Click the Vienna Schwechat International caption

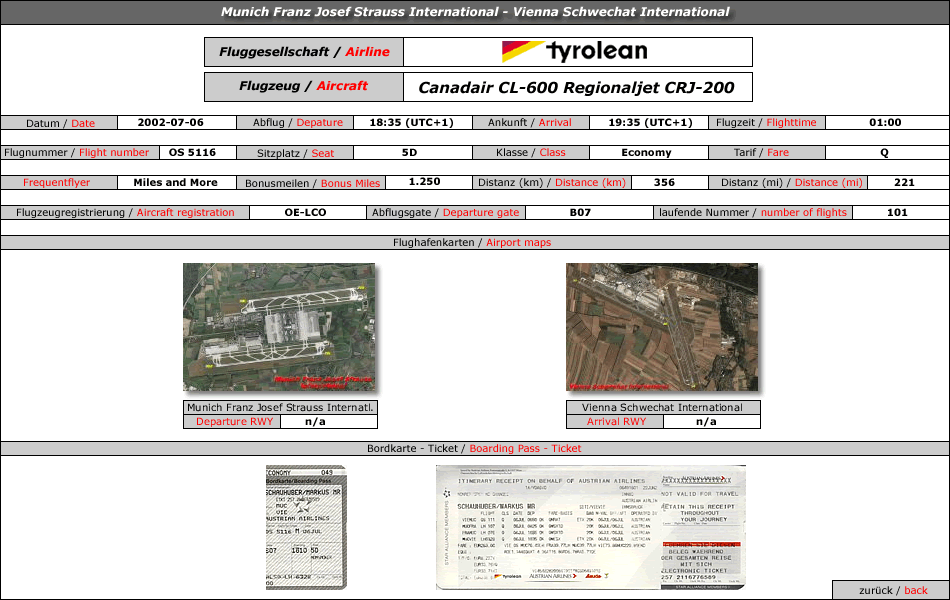pyautogui.click(x=662, y=407)
